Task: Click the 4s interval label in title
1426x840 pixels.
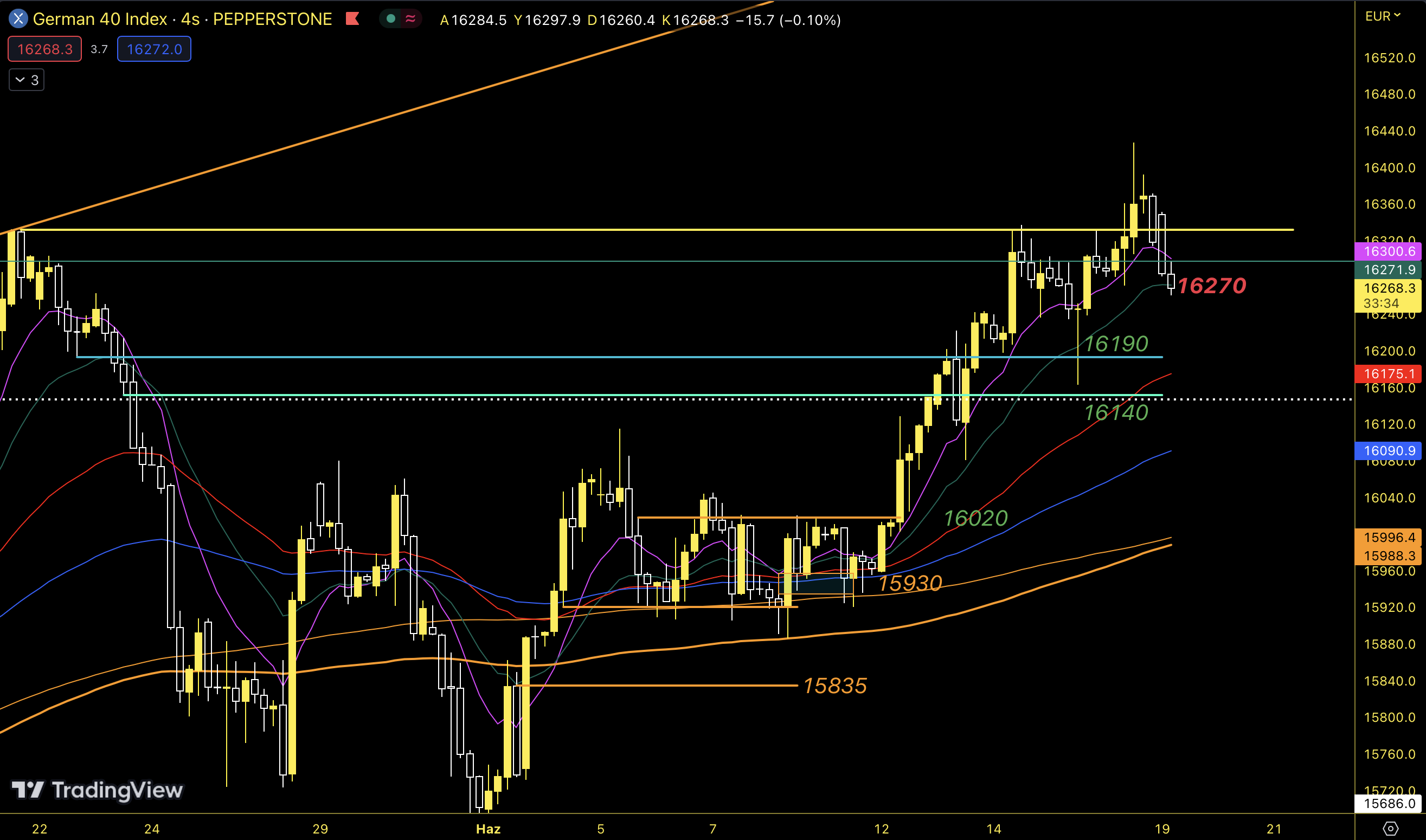Action: (190, 20)
